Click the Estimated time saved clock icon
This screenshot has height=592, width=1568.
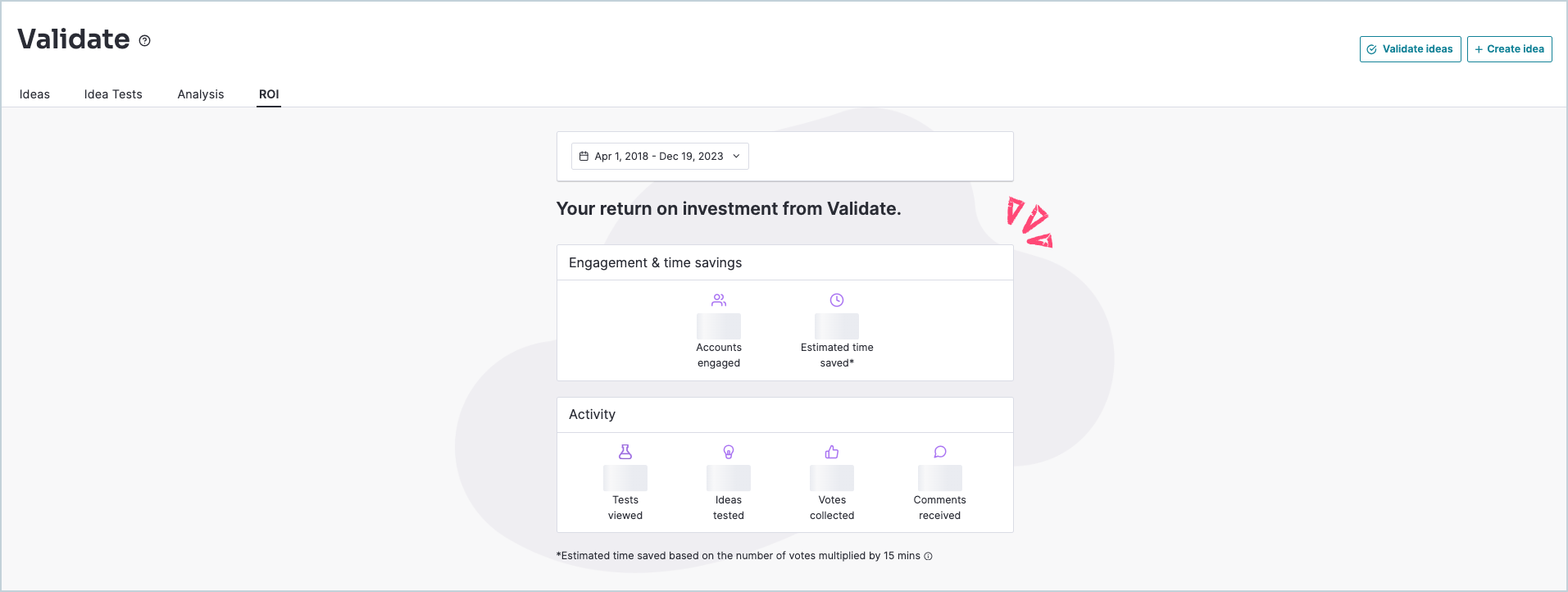[x=837, y=300]
